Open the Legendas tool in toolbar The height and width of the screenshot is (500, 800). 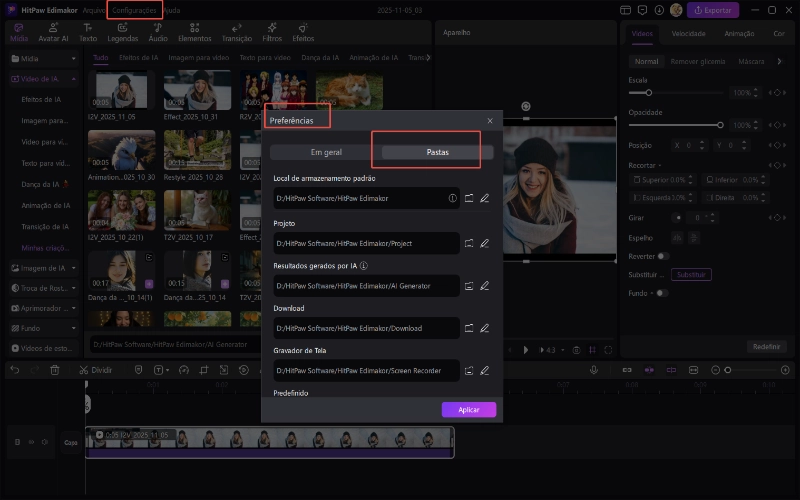(x=123, y=32)
